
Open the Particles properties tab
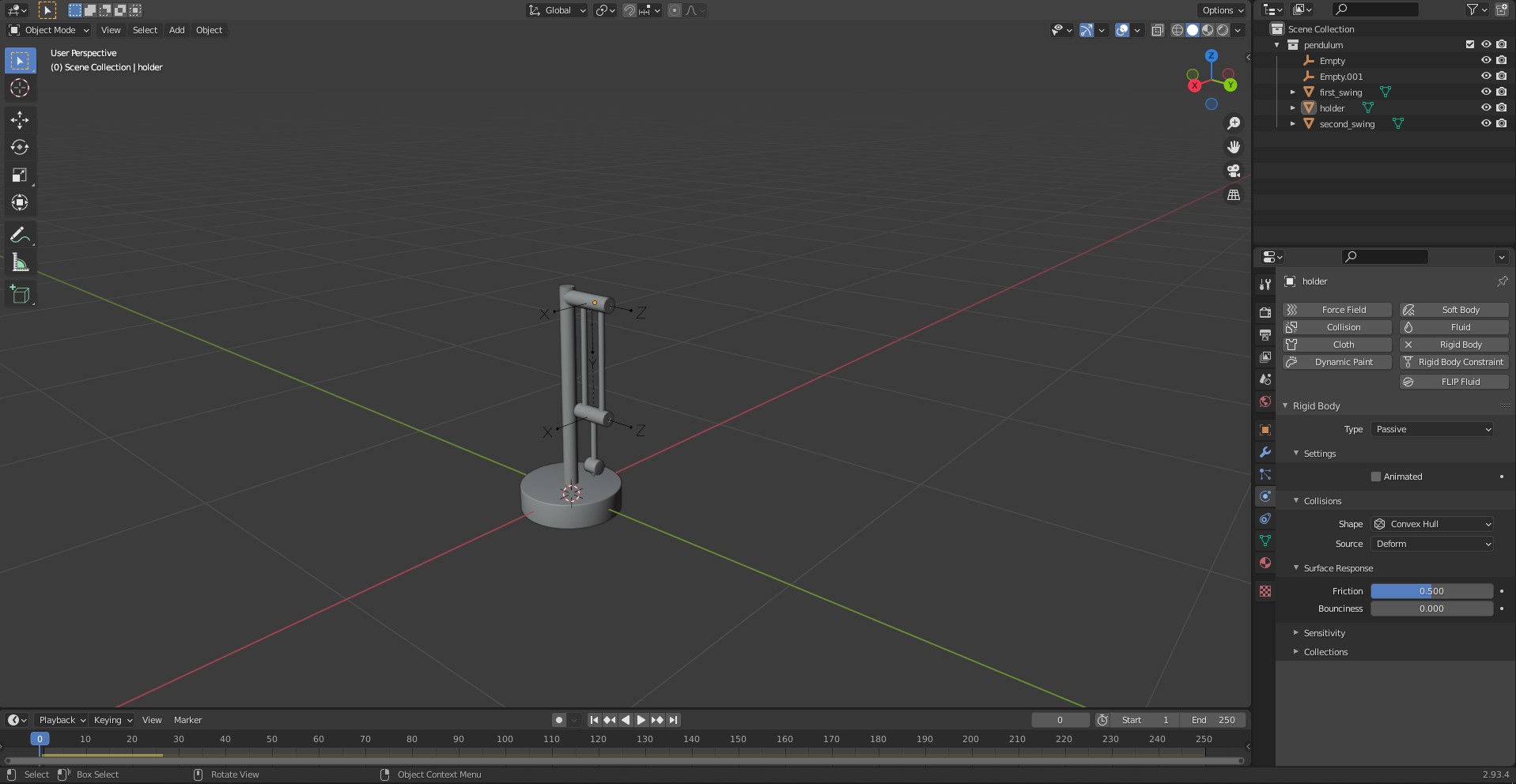coord(1265,474)
